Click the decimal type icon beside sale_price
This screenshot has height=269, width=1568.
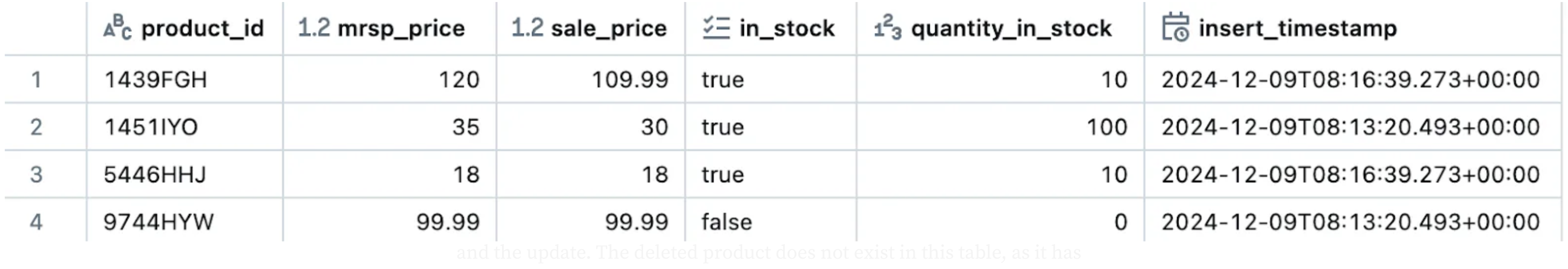[527, 28]
